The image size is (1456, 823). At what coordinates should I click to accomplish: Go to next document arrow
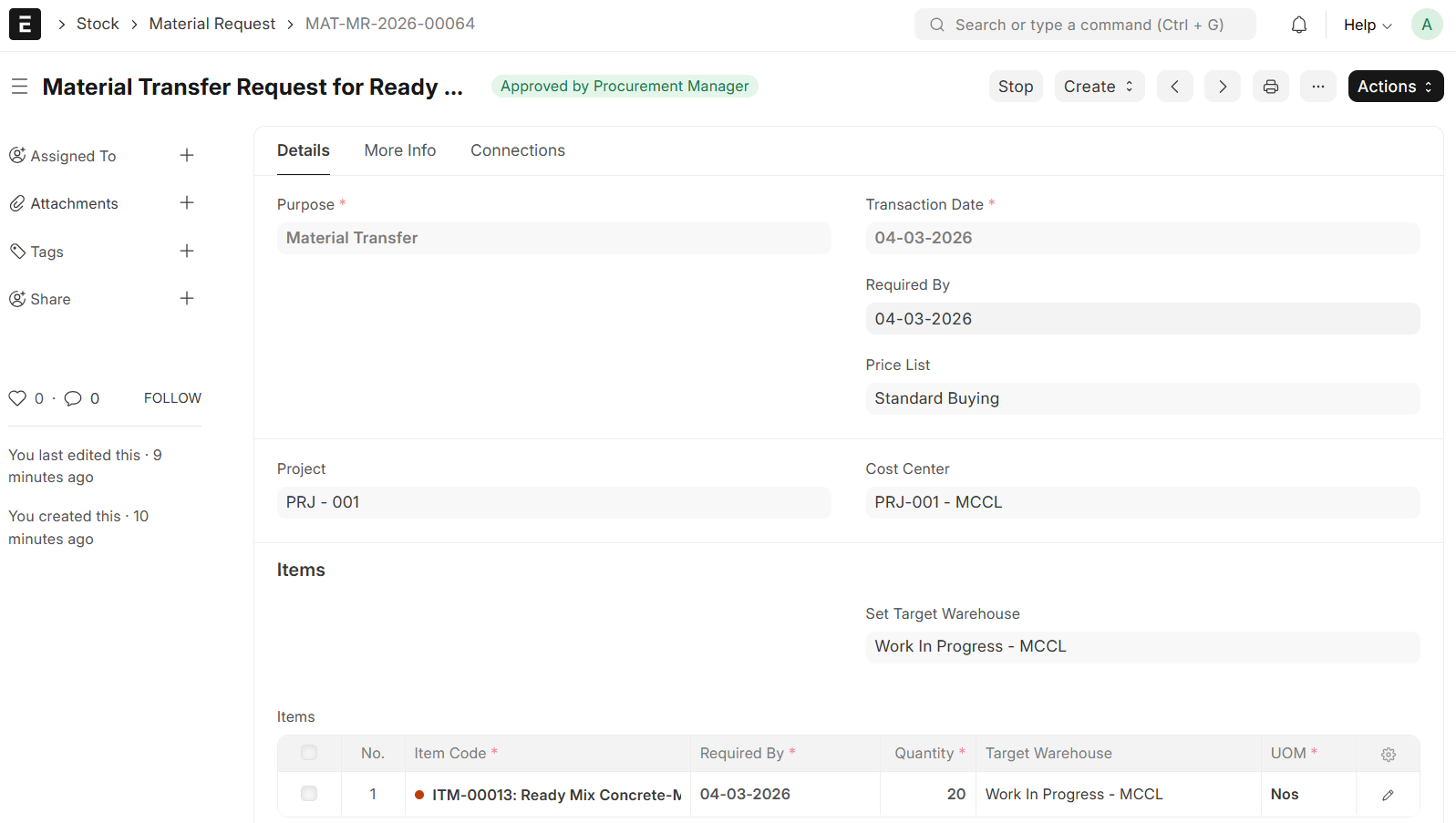tap(1222, 87)
